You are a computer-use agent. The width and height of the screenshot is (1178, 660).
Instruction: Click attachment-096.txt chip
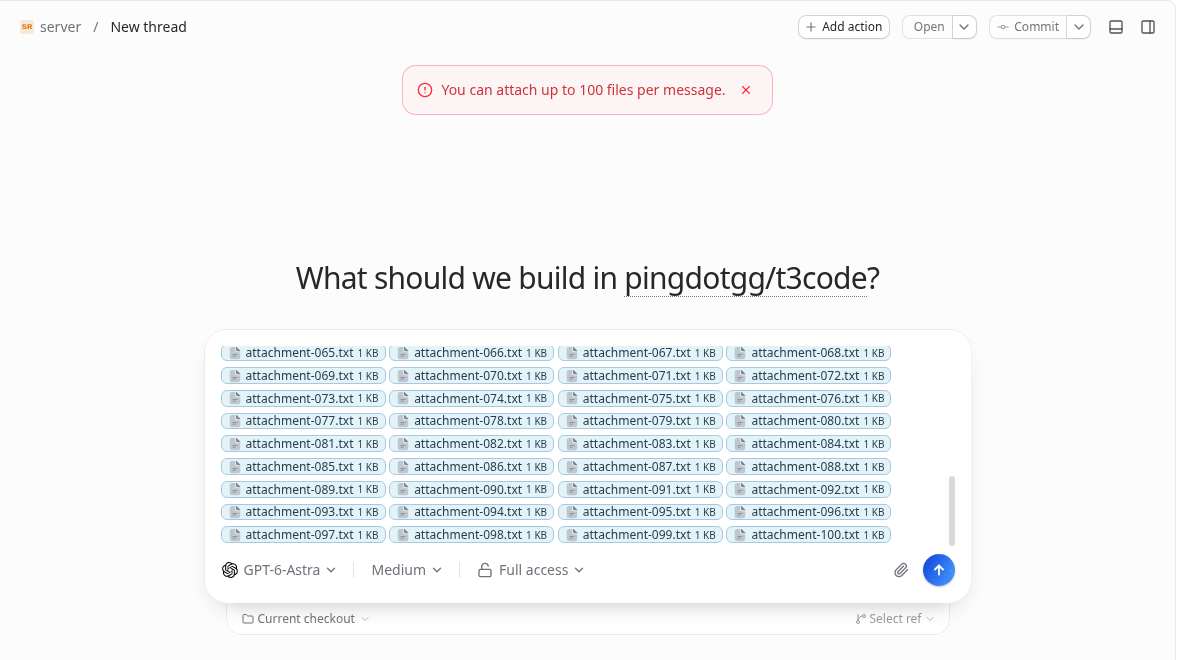pos(808,512)
